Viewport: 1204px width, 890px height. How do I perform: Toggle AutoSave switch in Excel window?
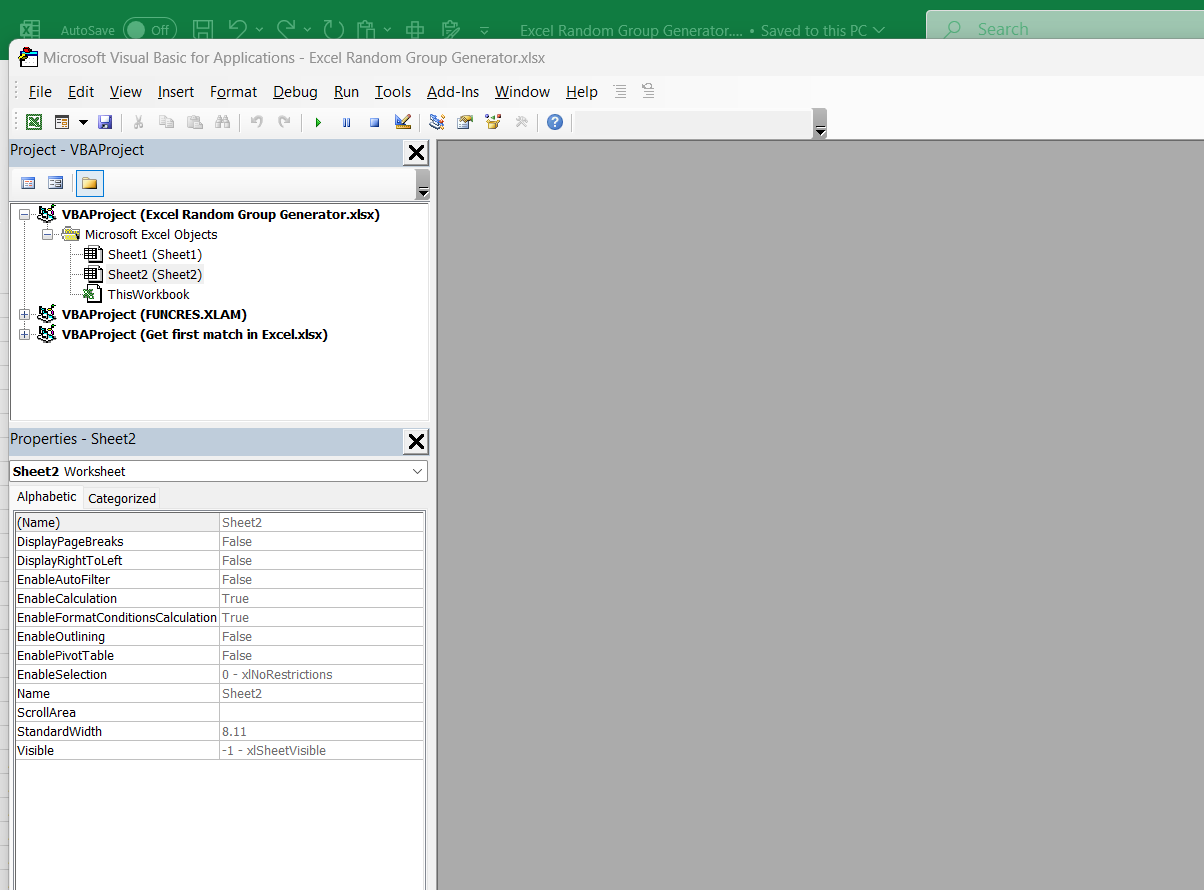pos(150,30)
